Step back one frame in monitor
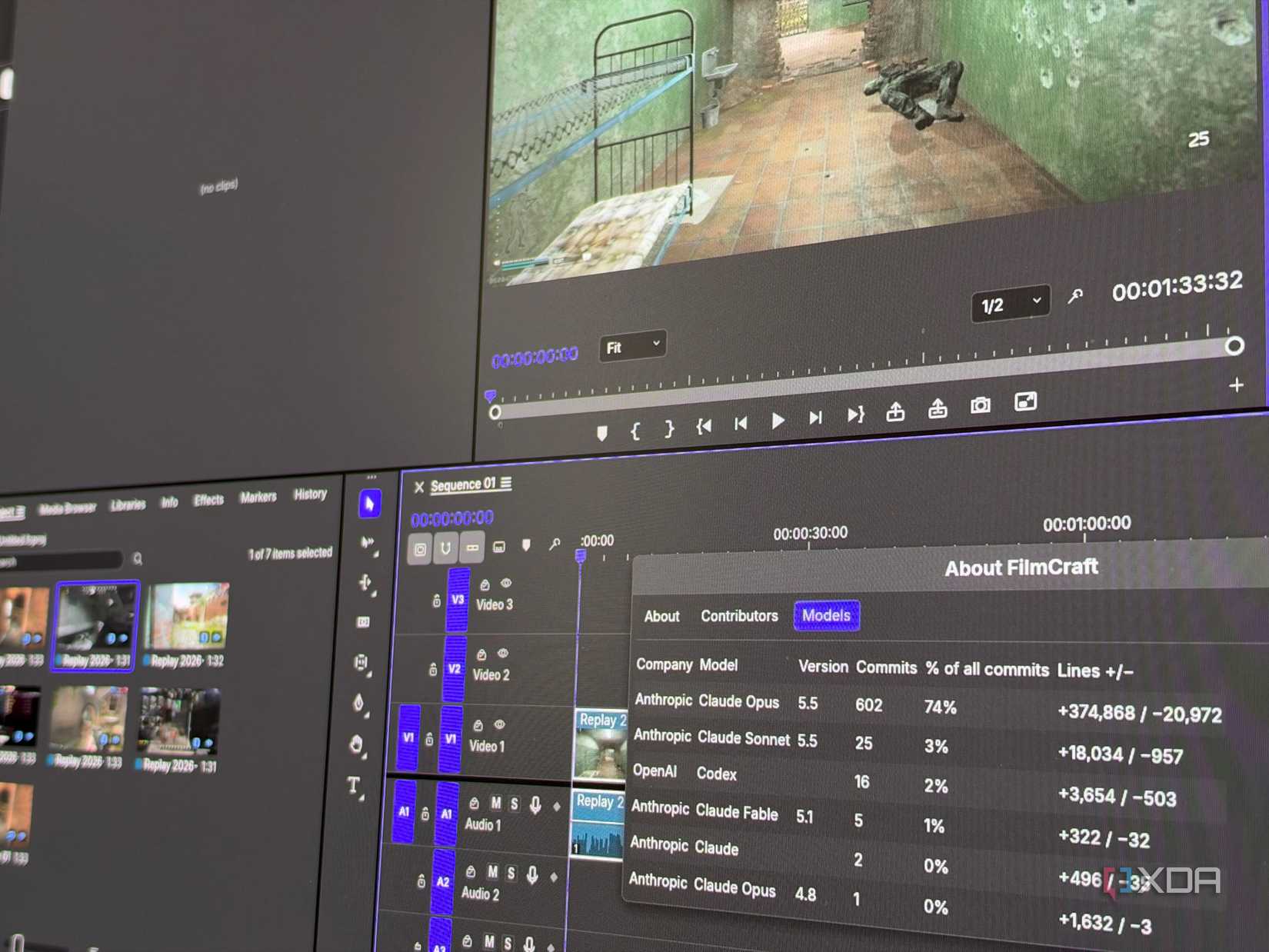 coord(741,423)
